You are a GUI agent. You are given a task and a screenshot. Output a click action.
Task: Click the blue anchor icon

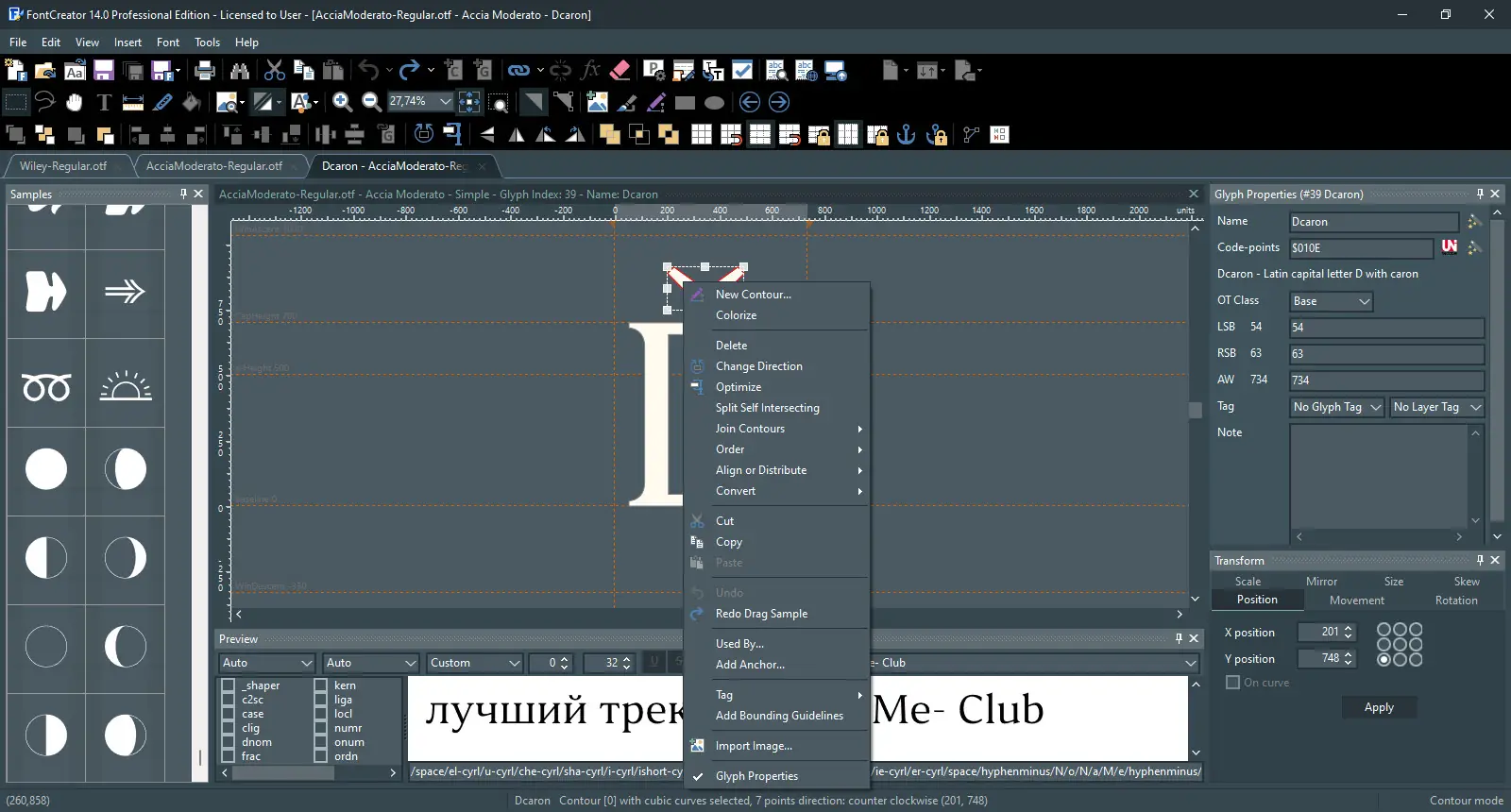point(907,134)
